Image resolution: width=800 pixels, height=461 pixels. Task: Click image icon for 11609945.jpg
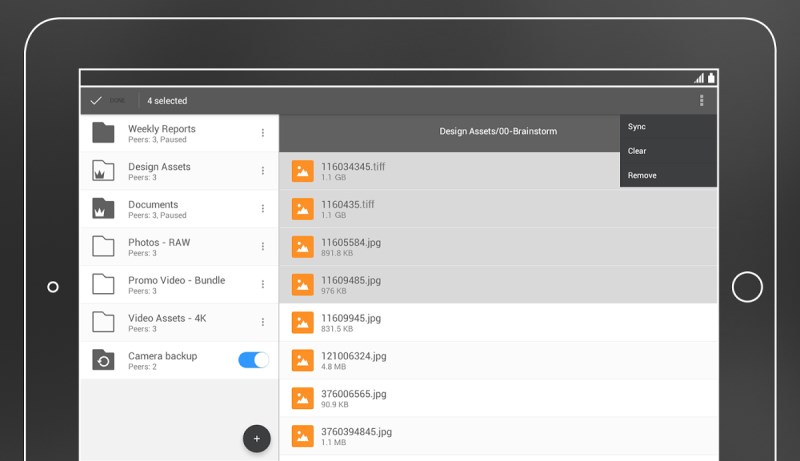pos(303,322)
